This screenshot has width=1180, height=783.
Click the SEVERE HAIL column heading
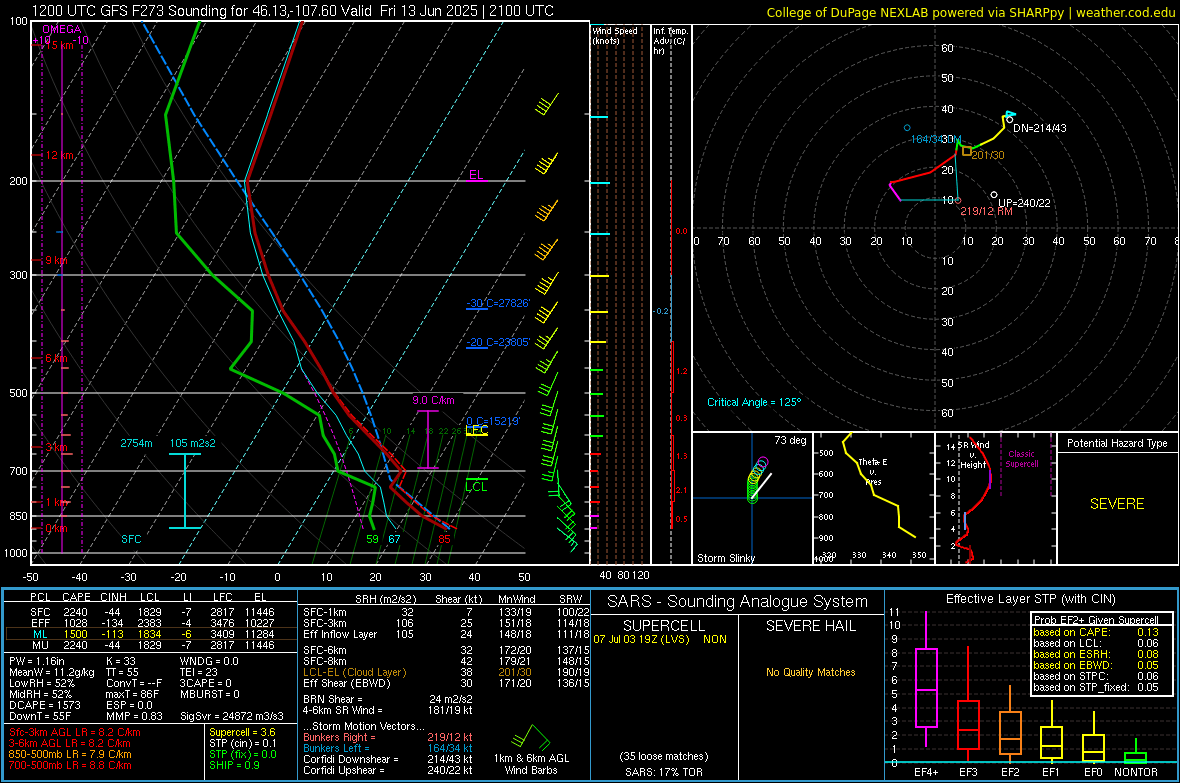[x=810, y=626]
